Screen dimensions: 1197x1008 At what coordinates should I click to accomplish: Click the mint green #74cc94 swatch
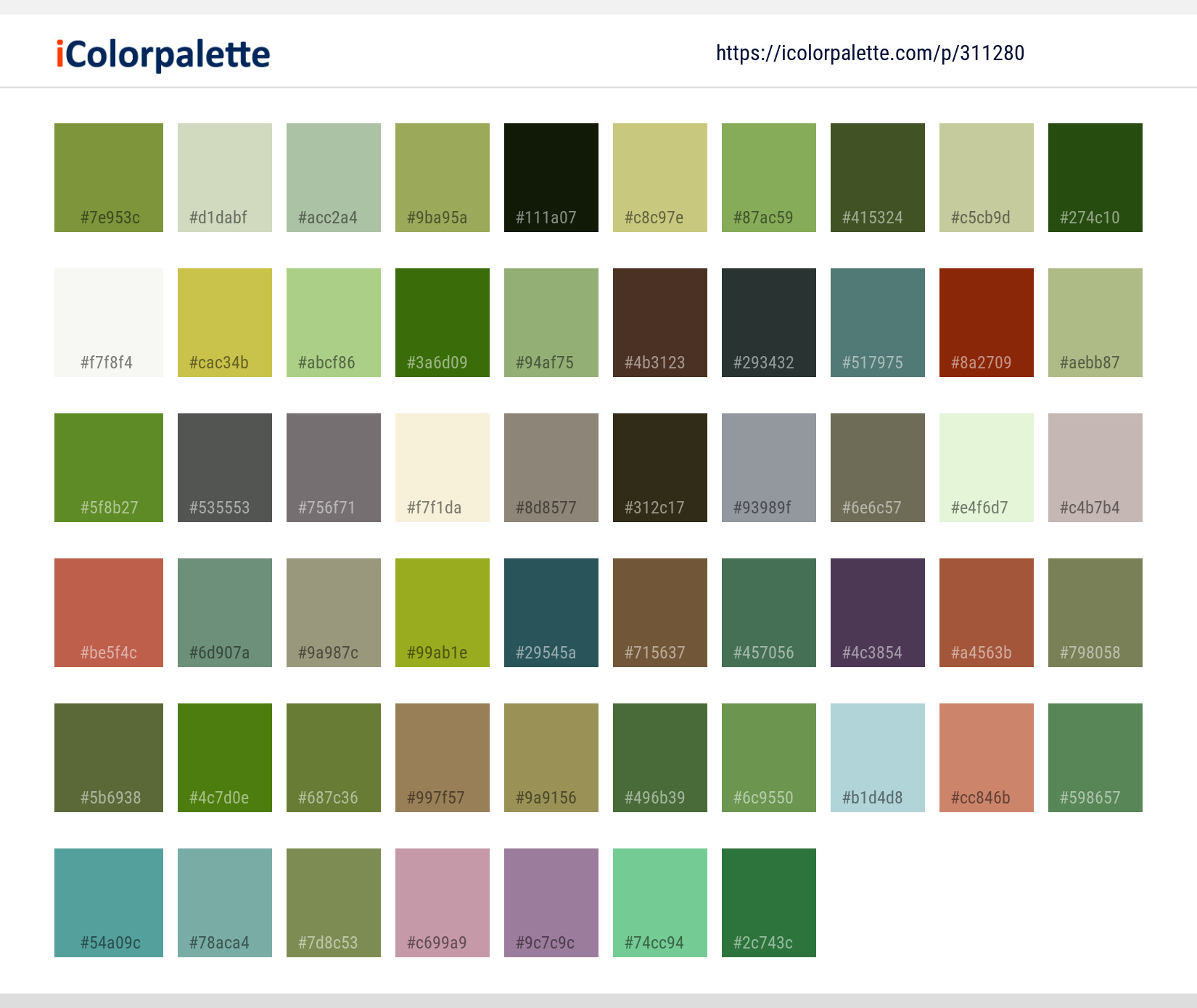(659, 902)
